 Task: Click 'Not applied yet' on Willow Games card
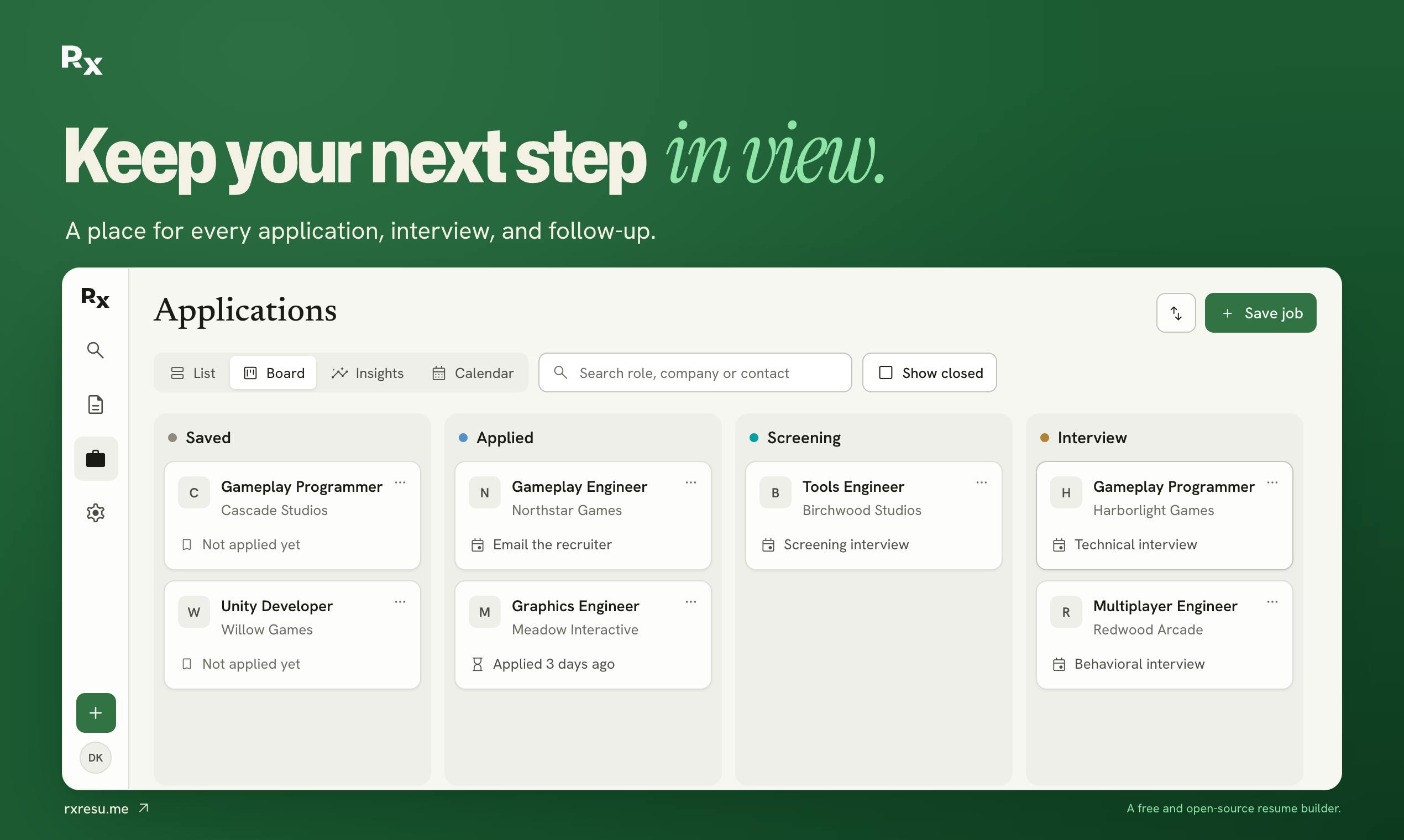251,664
